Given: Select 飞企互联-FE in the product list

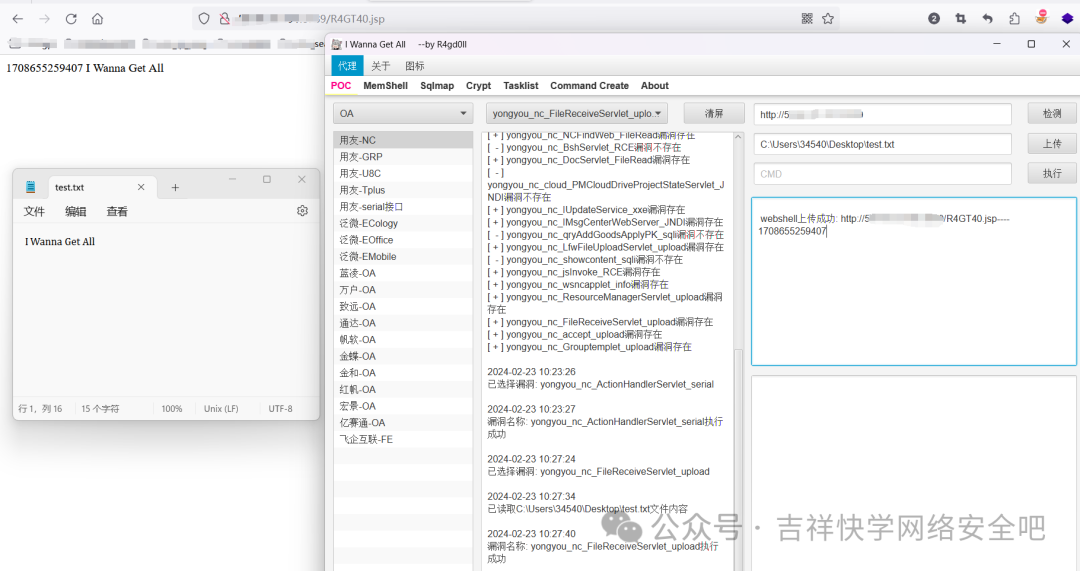Looking at the screenshot, I should [x=403, y=439].
